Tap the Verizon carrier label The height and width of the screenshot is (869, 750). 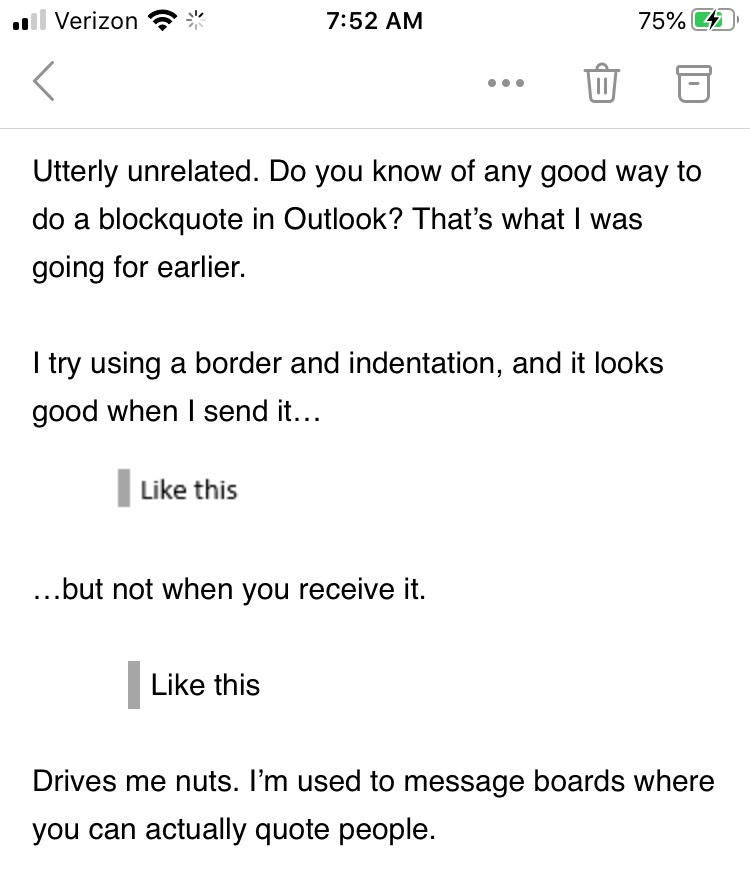(96, 21)
